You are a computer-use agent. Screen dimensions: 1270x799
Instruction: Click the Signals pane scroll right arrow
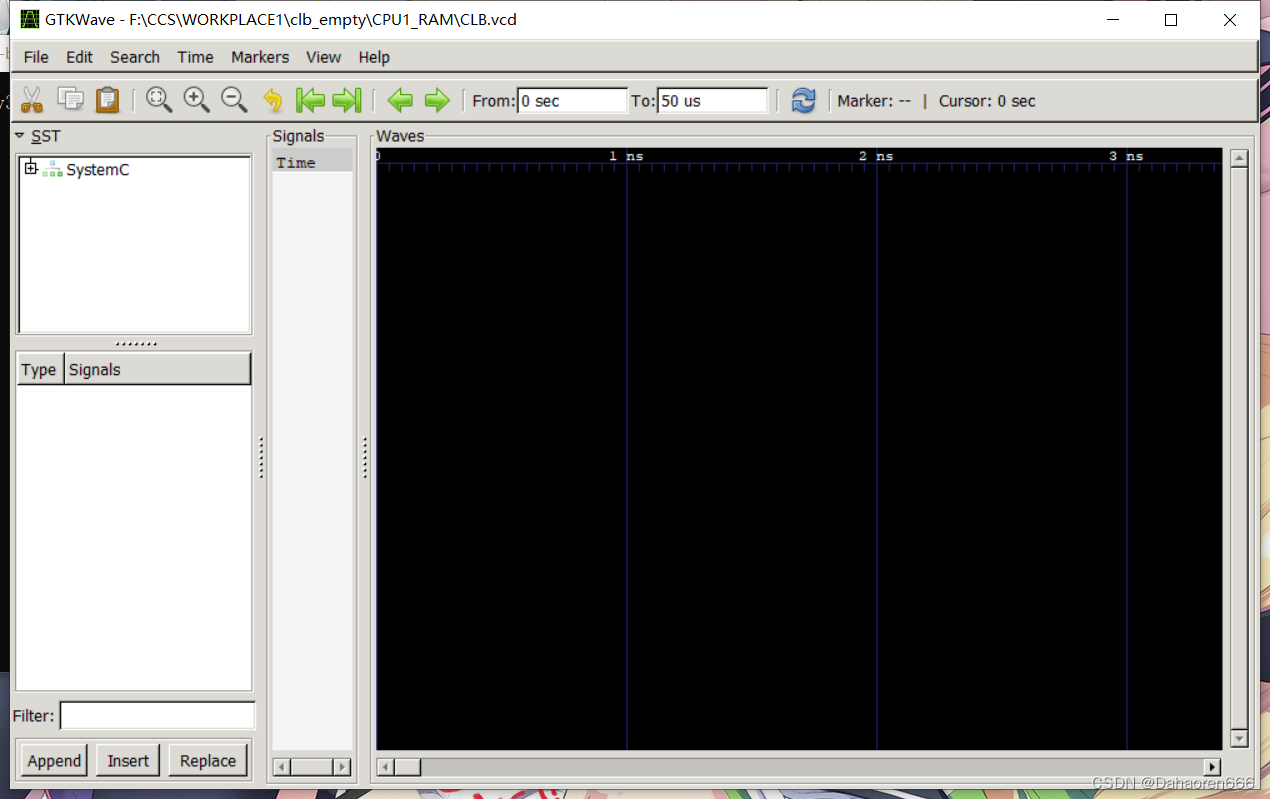[x=342, y=767]
